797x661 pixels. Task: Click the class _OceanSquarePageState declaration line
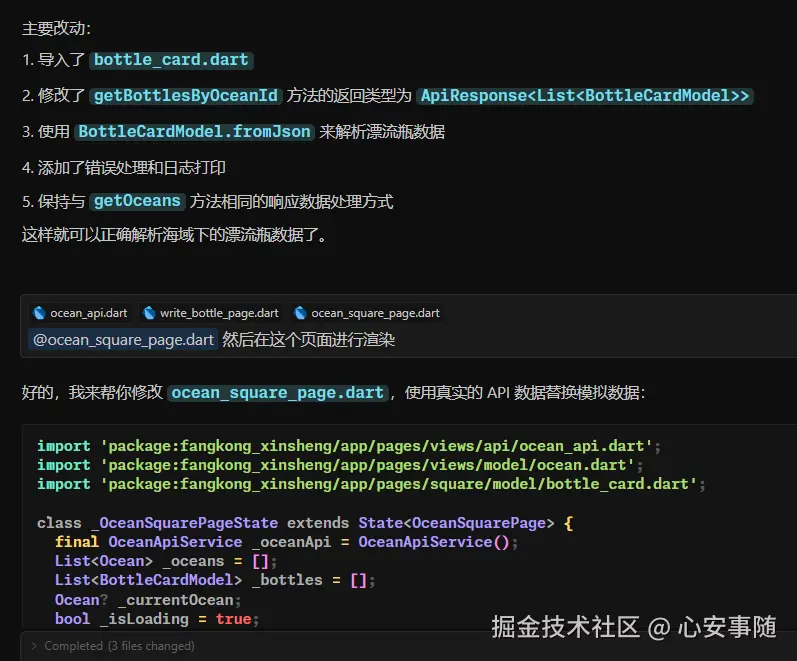tap(305, 523)
